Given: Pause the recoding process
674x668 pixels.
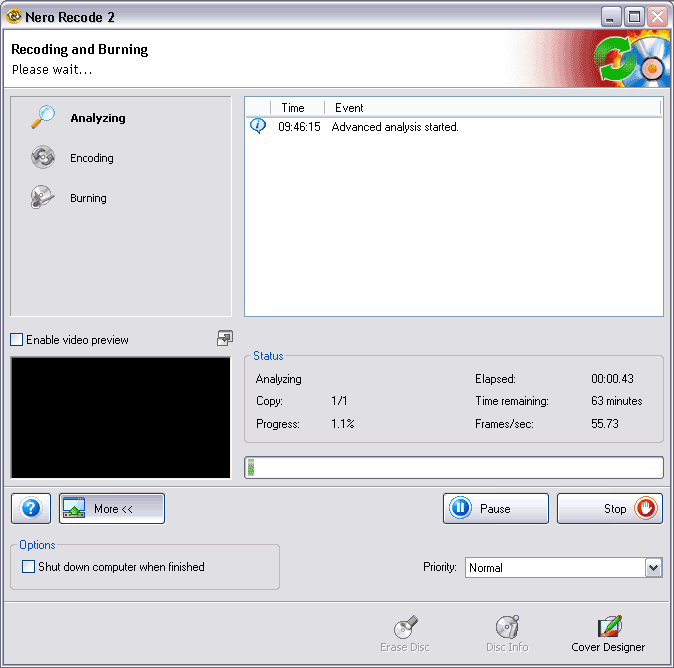Looking at the screenshot, I should point(496,509).
